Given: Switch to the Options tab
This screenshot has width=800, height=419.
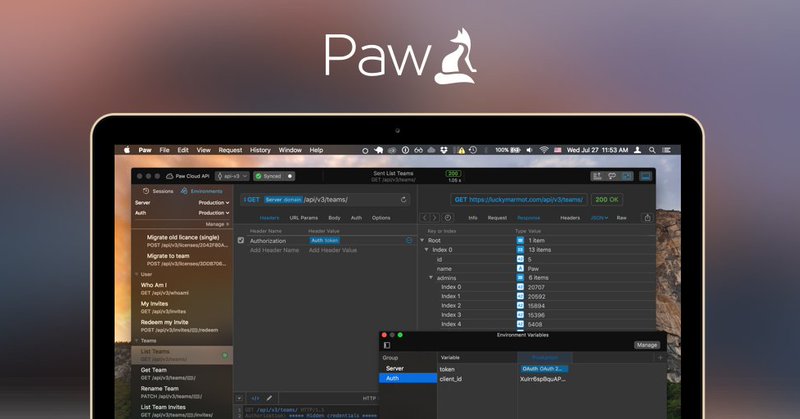Looking at the screenshot, I should coord(381,218).
